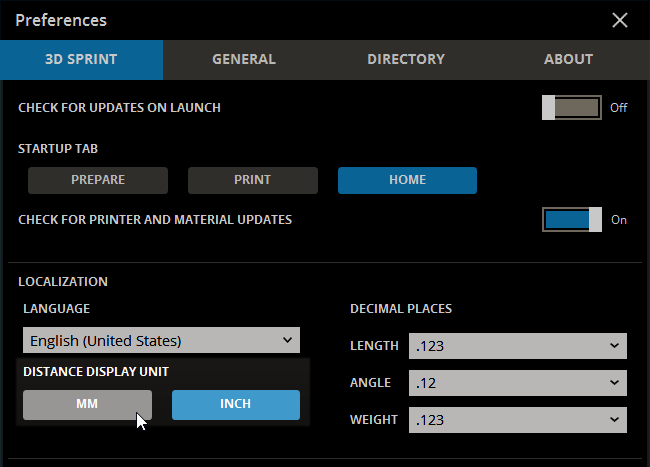The image size is (650, 467).
Task: Open the GENERAL tab
Action: point(243,59)
